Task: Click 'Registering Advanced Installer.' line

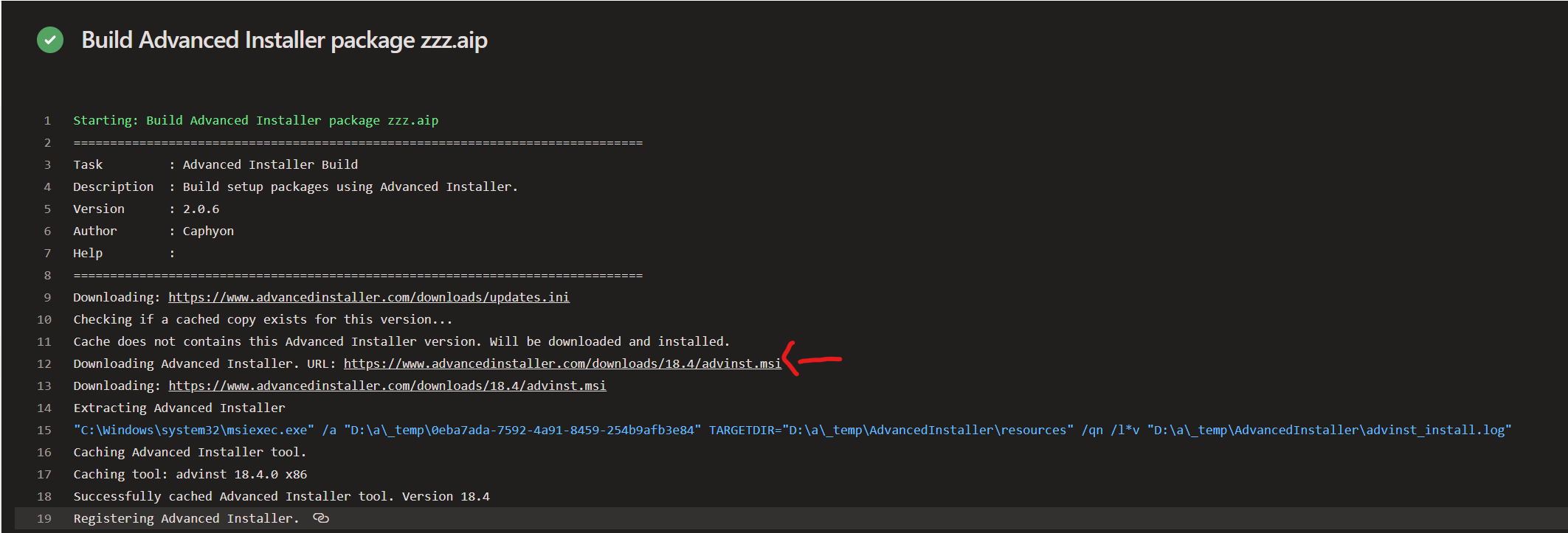Action: coord(186,518)
